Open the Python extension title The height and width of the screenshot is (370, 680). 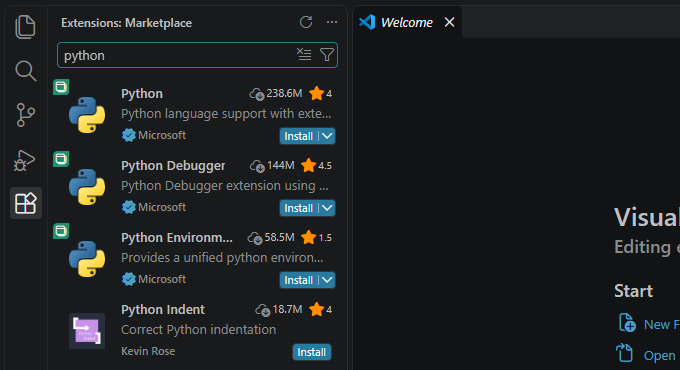click(142, 94)
